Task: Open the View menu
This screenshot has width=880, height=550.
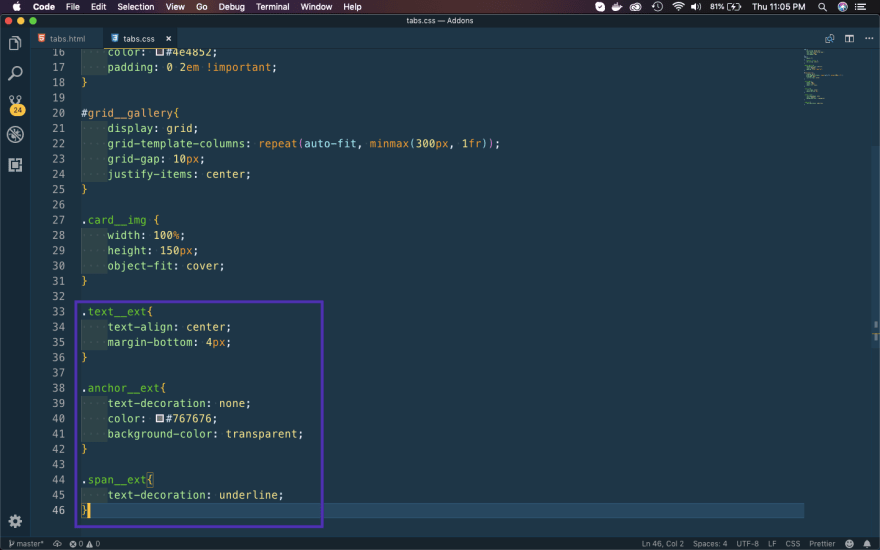Action: (175, 7)
